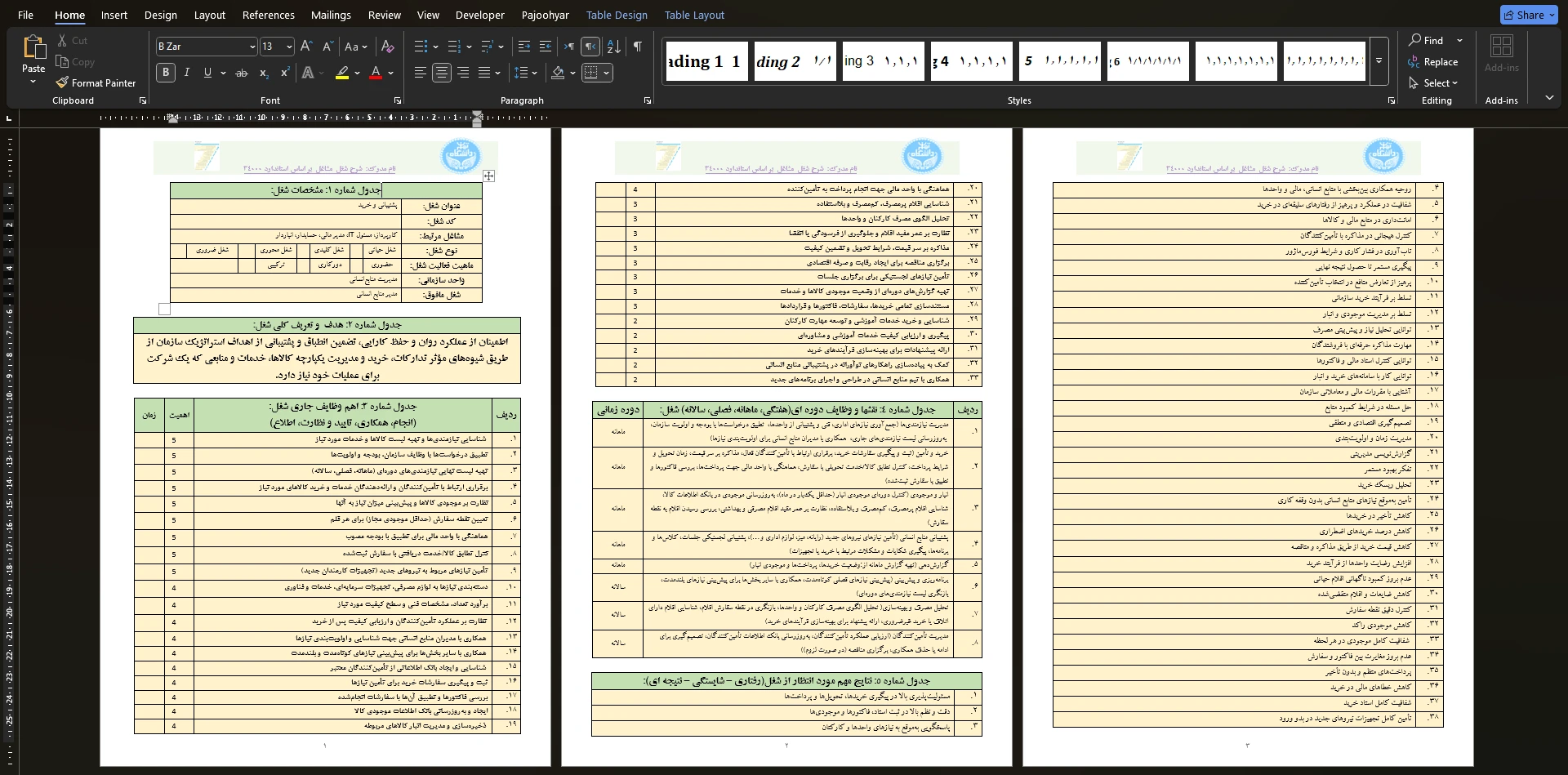Open the B Zar font name dropdown
This screenshot has height=775, width=1568.
[252, 47]
